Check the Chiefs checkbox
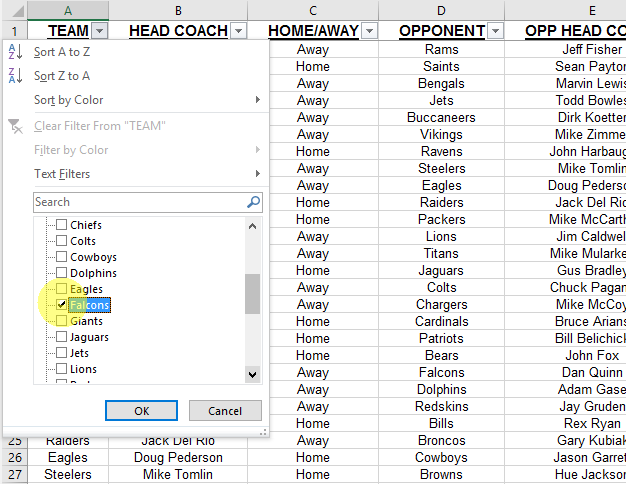626x484 pixels. click(x=61, y=225)
